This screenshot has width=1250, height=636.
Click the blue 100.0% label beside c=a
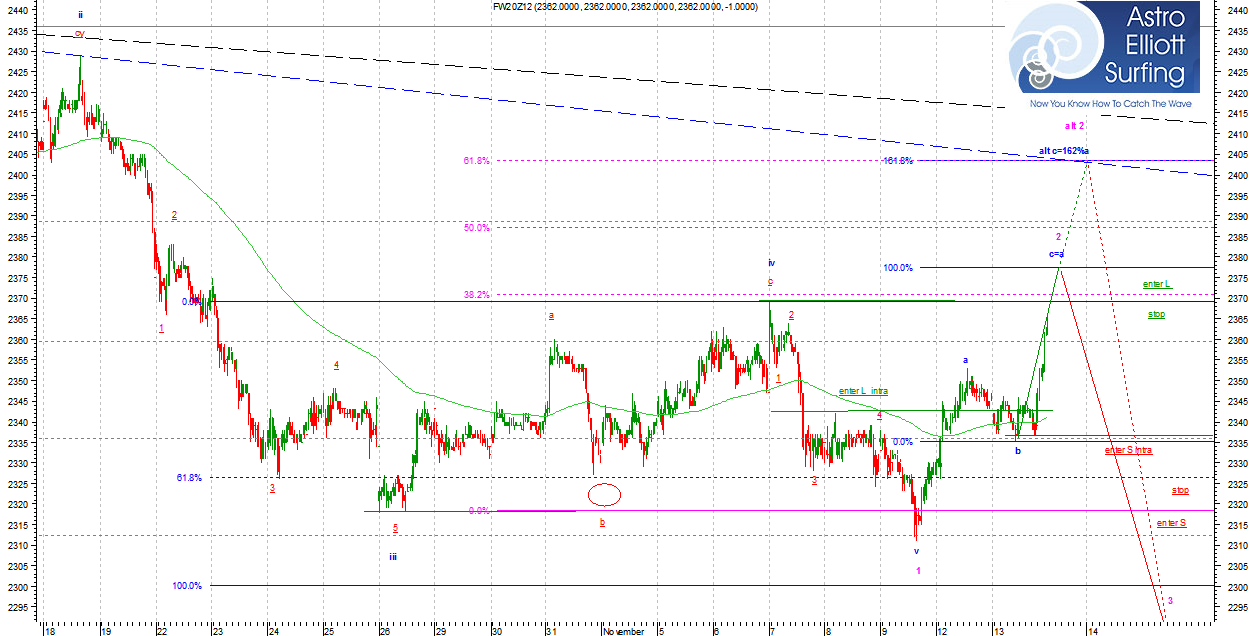click(x=898, y=268)
